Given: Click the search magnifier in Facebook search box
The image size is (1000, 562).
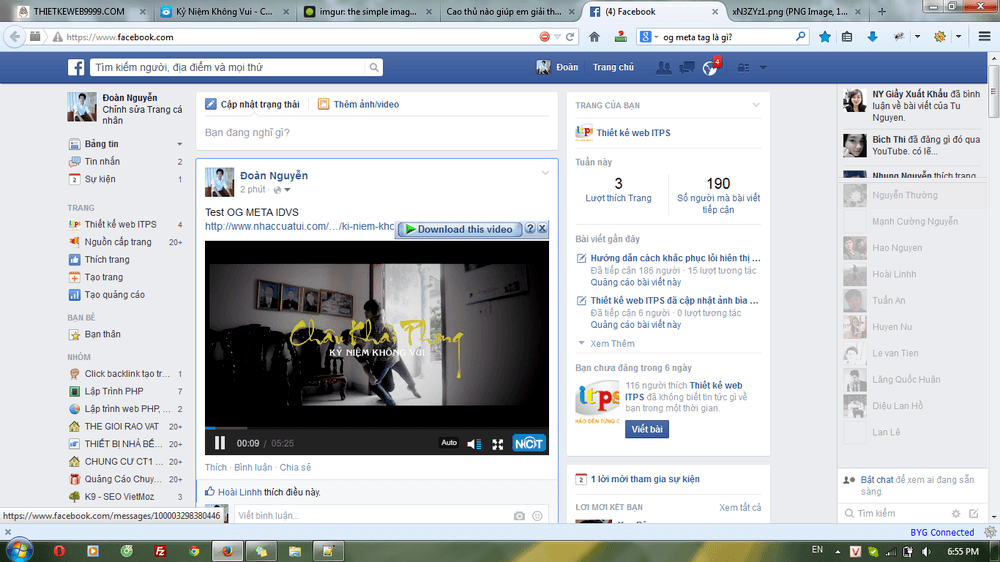Looking at the screenshot, I should coord(374,67).
